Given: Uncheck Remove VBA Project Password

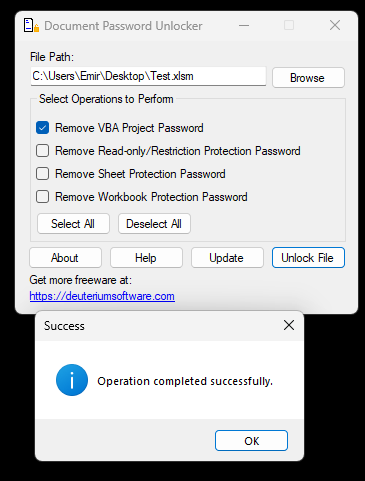Looking at the screenshot, I should [x=43, y=128].
